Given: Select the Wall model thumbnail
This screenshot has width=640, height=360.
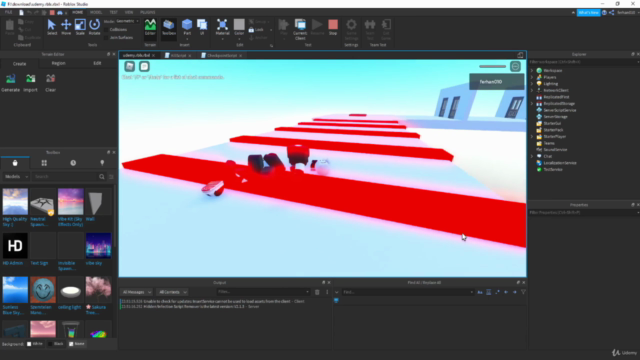Looking at the screenshot, I should (98, 202).
